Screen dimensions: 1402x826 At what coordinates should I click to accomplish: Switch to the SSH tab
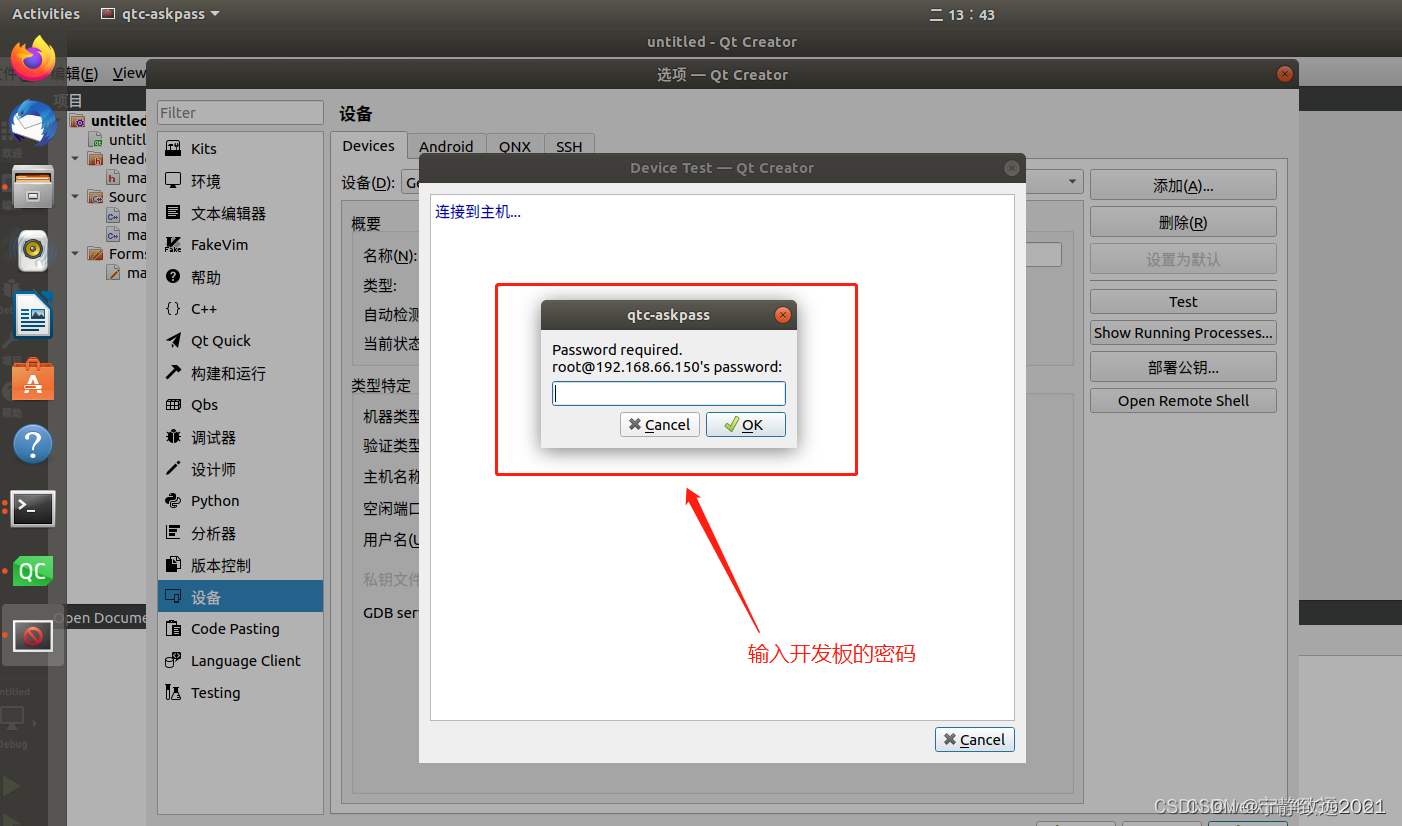tap(569, 146)
